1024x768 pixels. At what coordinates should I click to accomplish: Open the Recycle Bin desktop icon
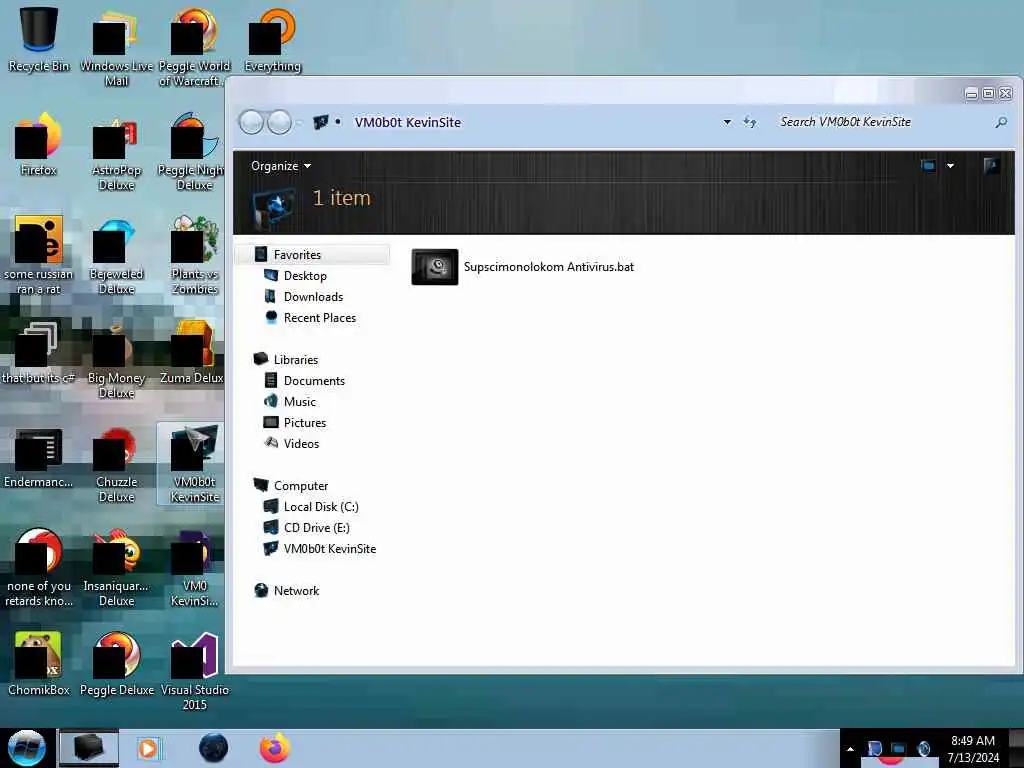[39, 39]
